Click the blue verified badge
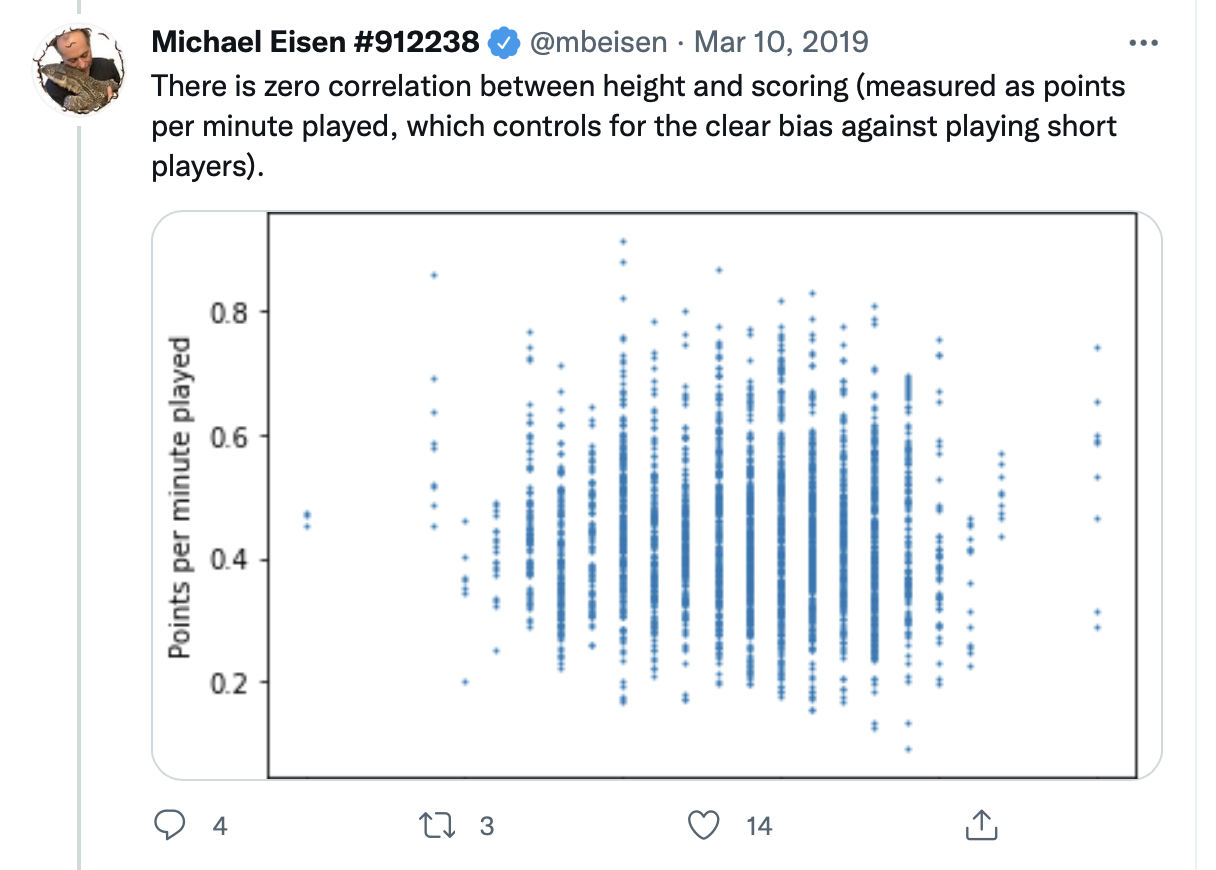 pyautogui.click(x=503, y=43)
